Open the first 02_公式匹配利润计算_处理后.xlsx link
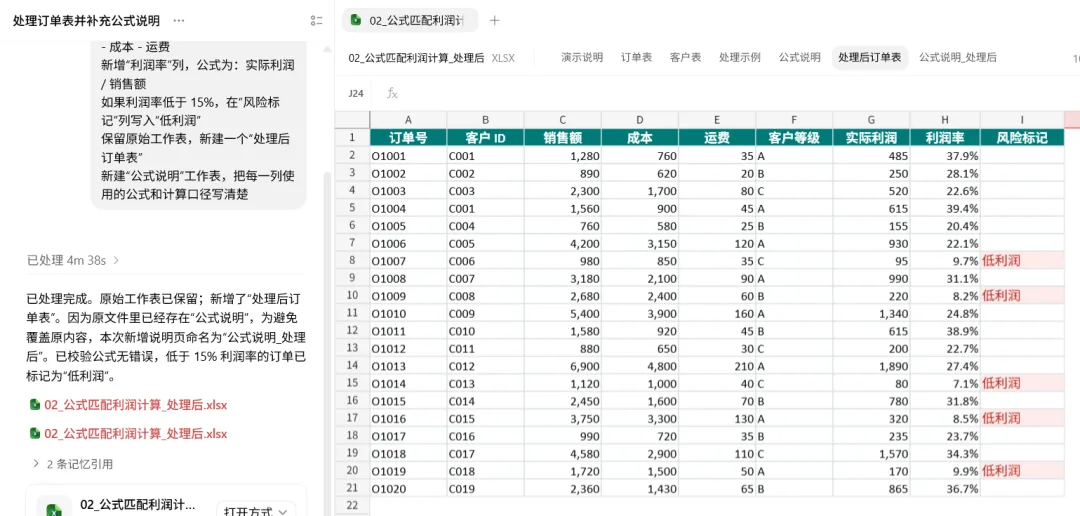 coord(136,405)
